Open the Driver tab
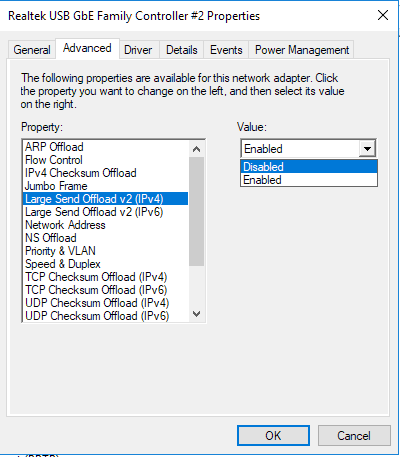Screen dimensions: 400x457 coord(138,50)
